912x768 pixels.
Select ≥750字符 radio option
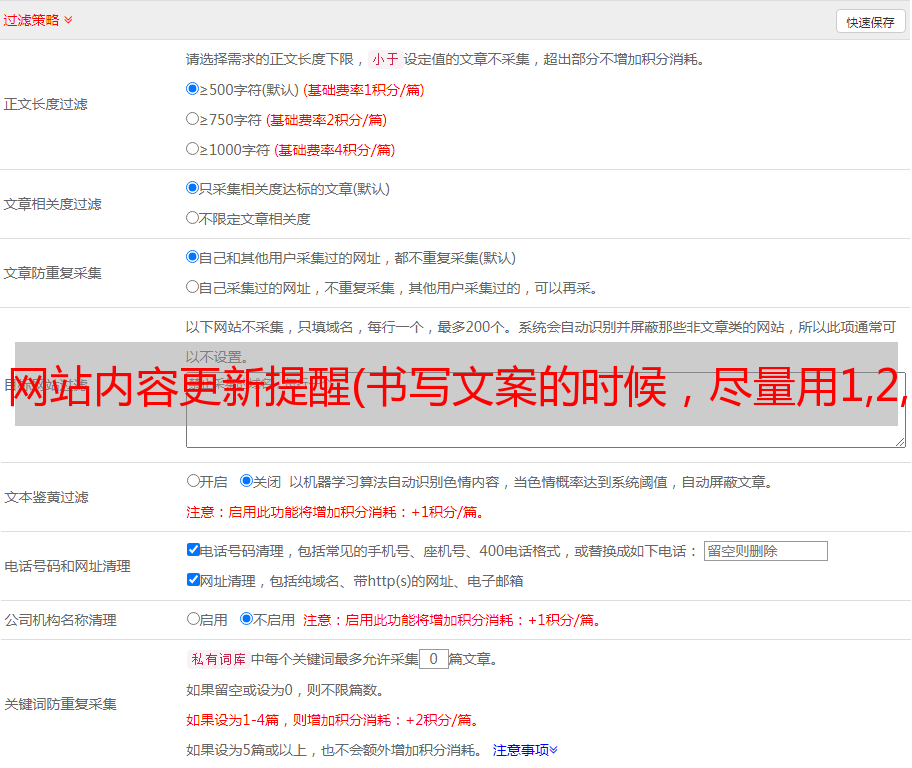click(193, 119)
